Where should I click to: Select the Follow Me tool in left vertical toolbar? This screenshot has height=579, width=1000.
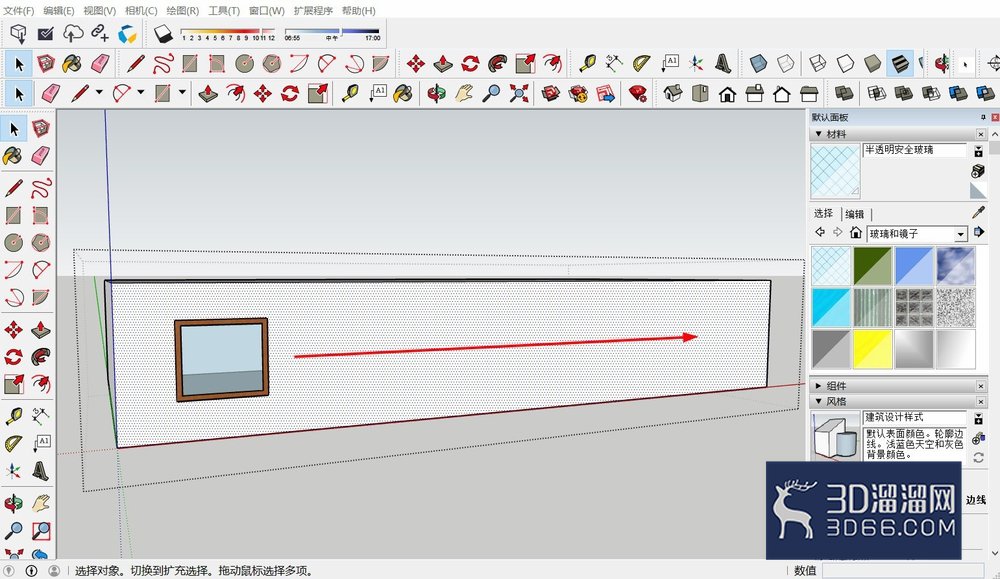pyautogui.click(x=41, y=356)
